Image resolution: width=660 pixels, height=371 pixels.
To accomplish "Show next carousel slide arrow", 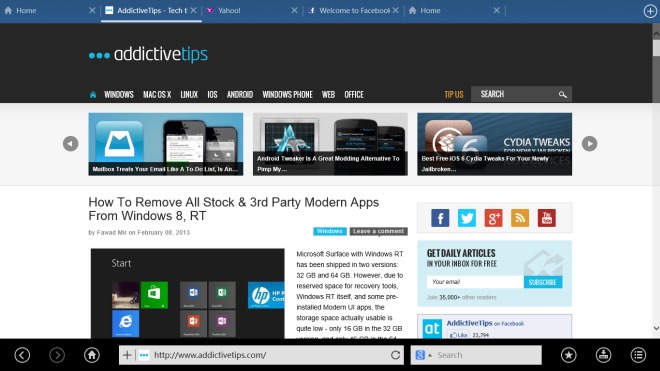I will click(589, 144).
